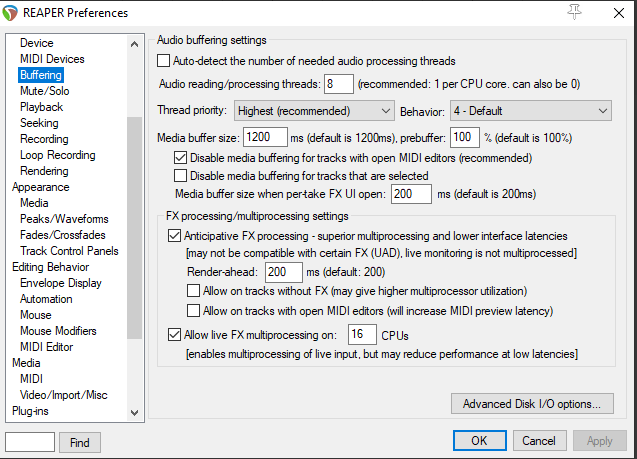
Task: Click the preferences search field beside Find
Action: click(x=30, y=442)
